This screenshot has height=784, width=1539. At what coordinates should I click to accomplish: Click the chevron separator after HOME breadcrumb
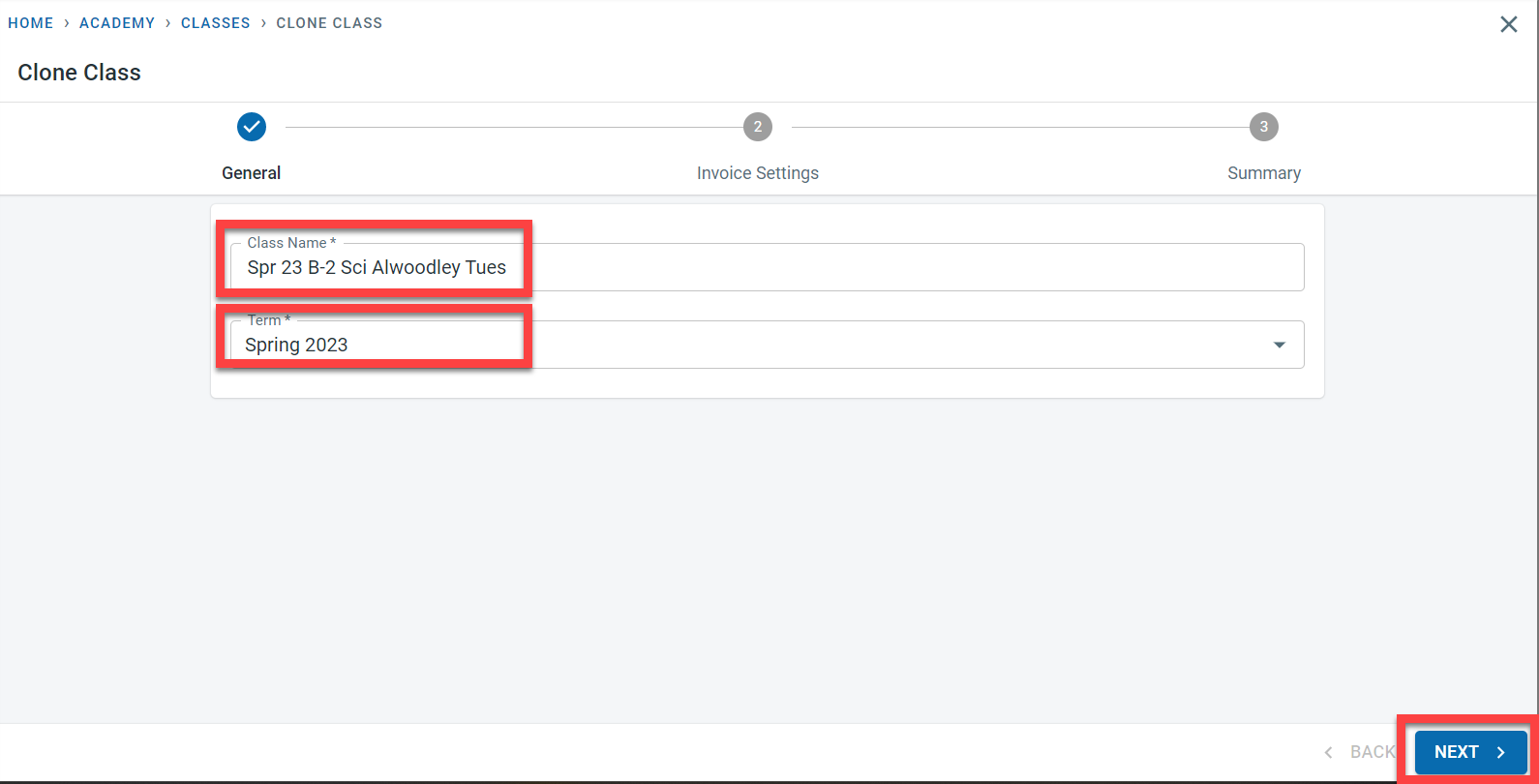pyautogui.click(x=67, y=23)
